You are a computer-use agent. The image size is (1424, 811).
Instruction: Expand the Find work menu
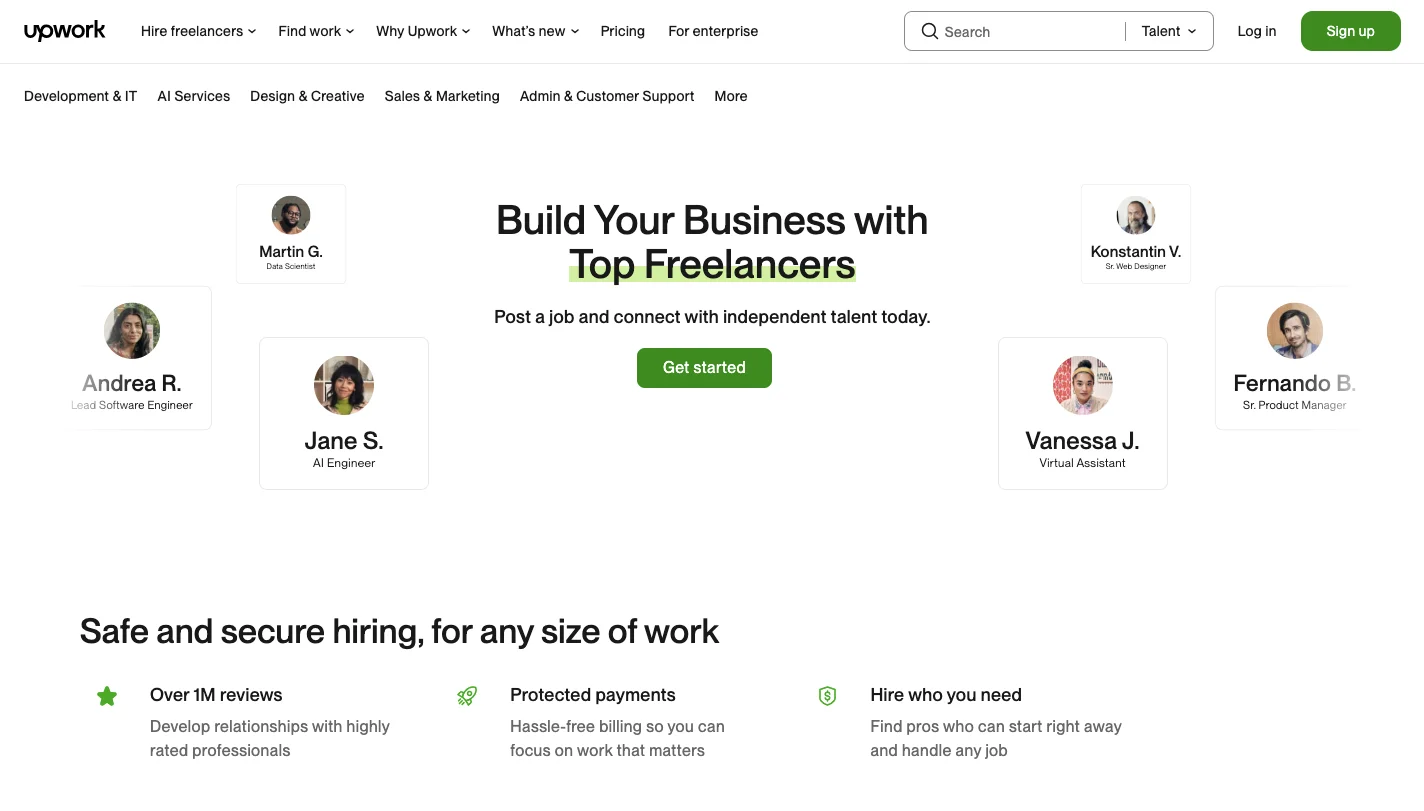click(315, 31)
